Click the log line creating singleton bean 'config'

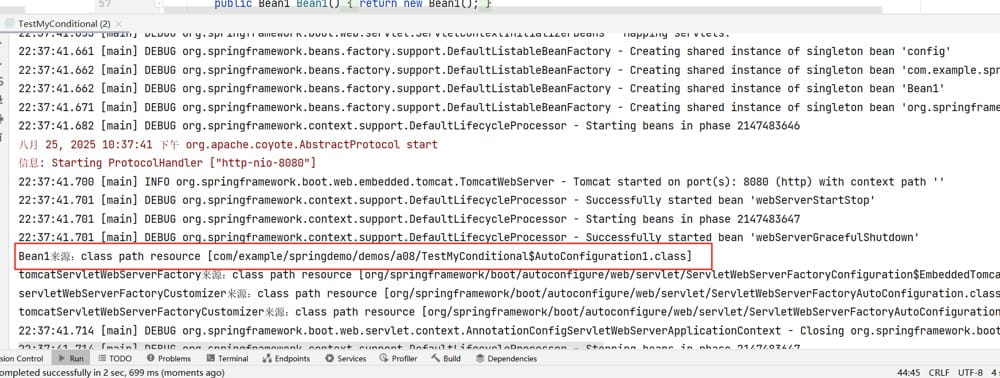point(485,52)
